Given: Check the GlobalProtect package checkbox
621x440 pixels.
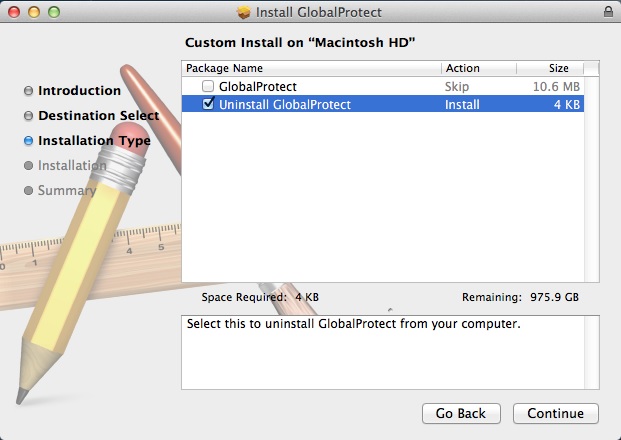Looking at the screenshot, I should [208, 86].
